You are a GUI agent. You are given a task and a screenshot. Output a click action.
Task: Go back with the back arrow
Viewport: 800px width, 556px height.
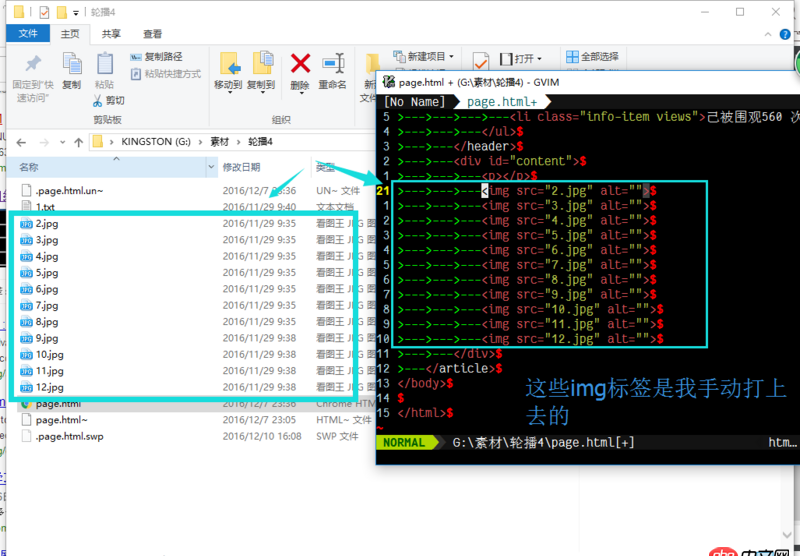(x=21, y=142)
